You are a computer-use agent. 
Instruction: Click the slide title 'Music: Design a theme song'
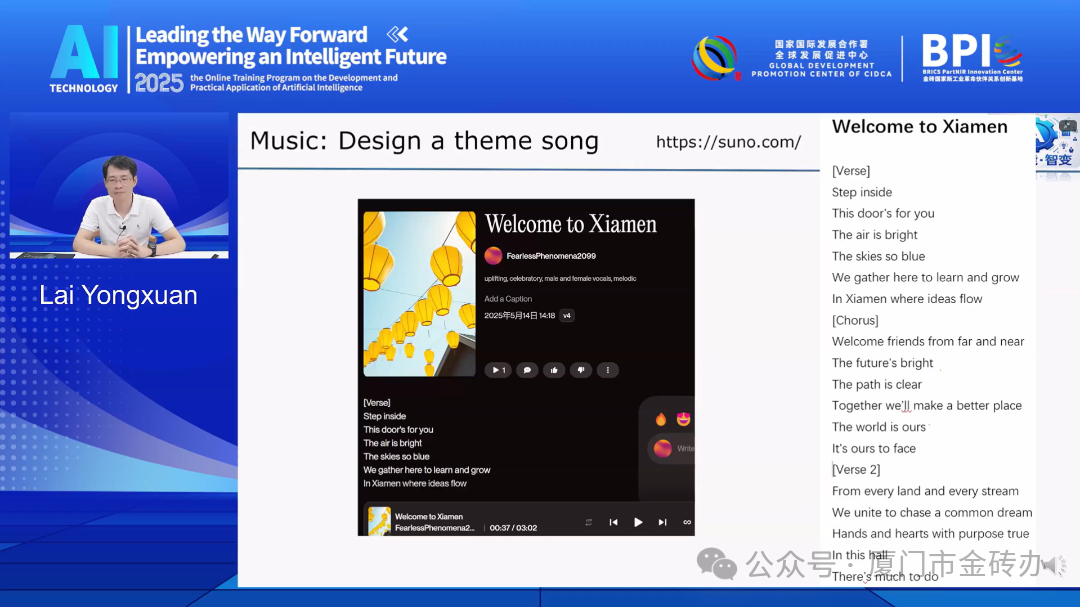[x=424, y=141]
